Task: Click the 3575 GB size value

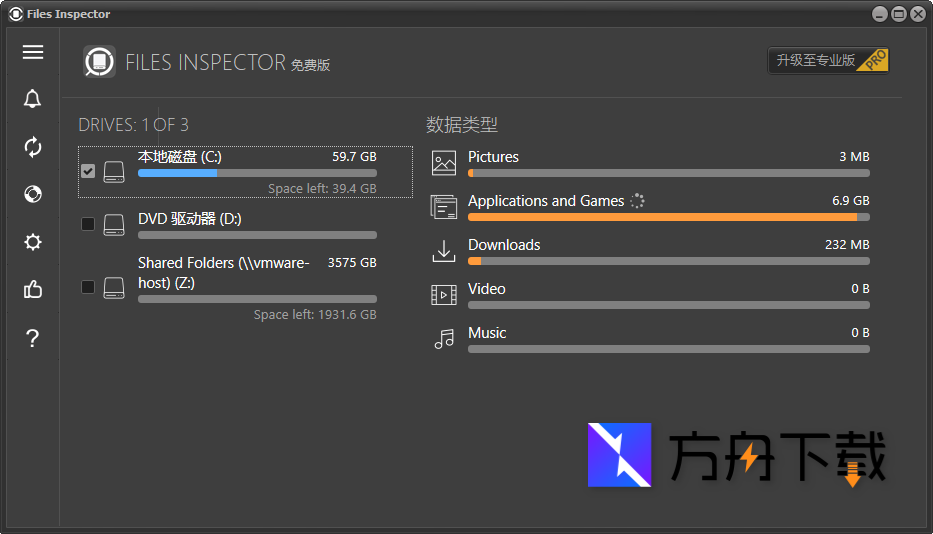Action: coord(352,263)
